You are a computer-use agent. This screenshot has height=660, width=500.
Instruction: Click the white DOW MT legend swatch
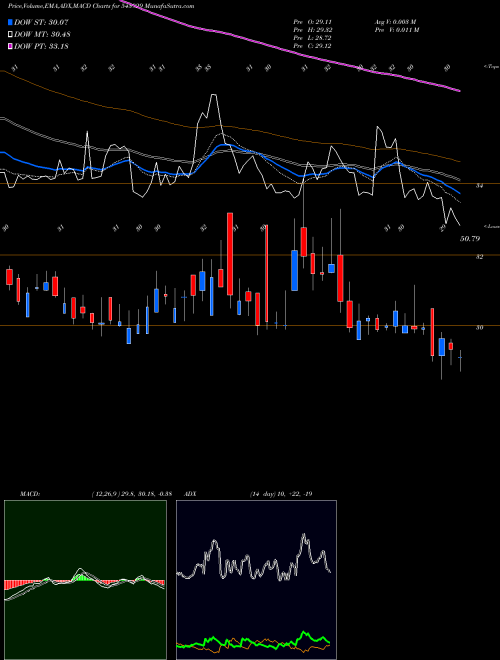coord(11,35)
